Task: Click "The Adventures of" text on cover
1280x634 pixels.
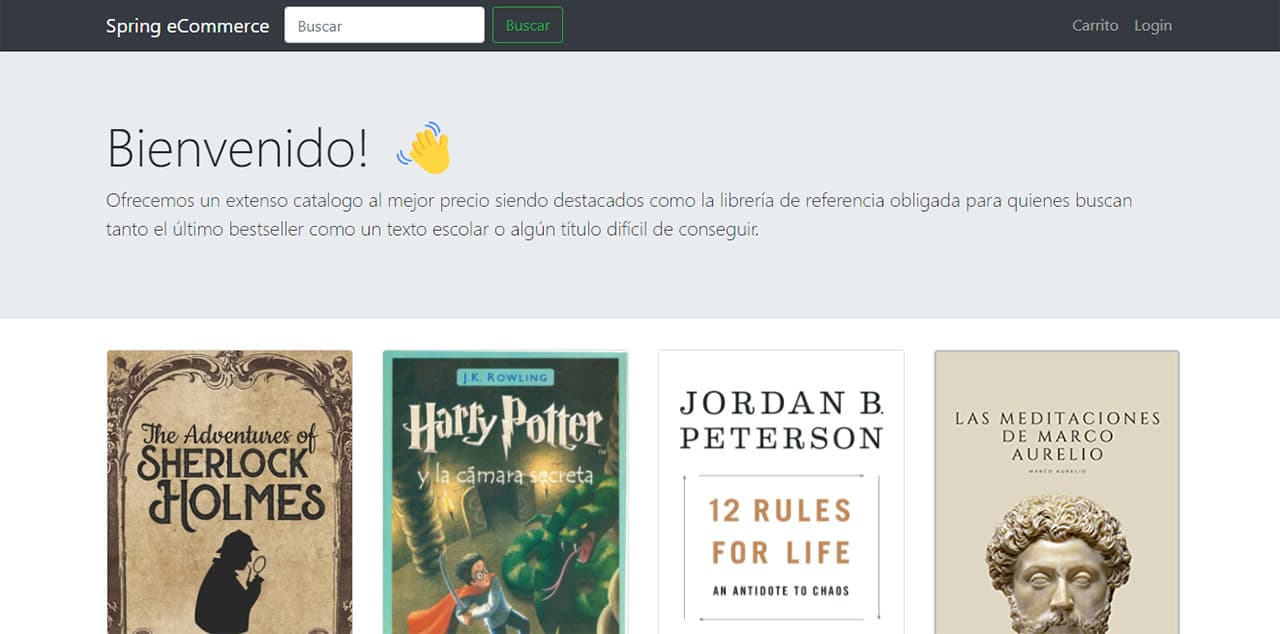Action: 229,435
